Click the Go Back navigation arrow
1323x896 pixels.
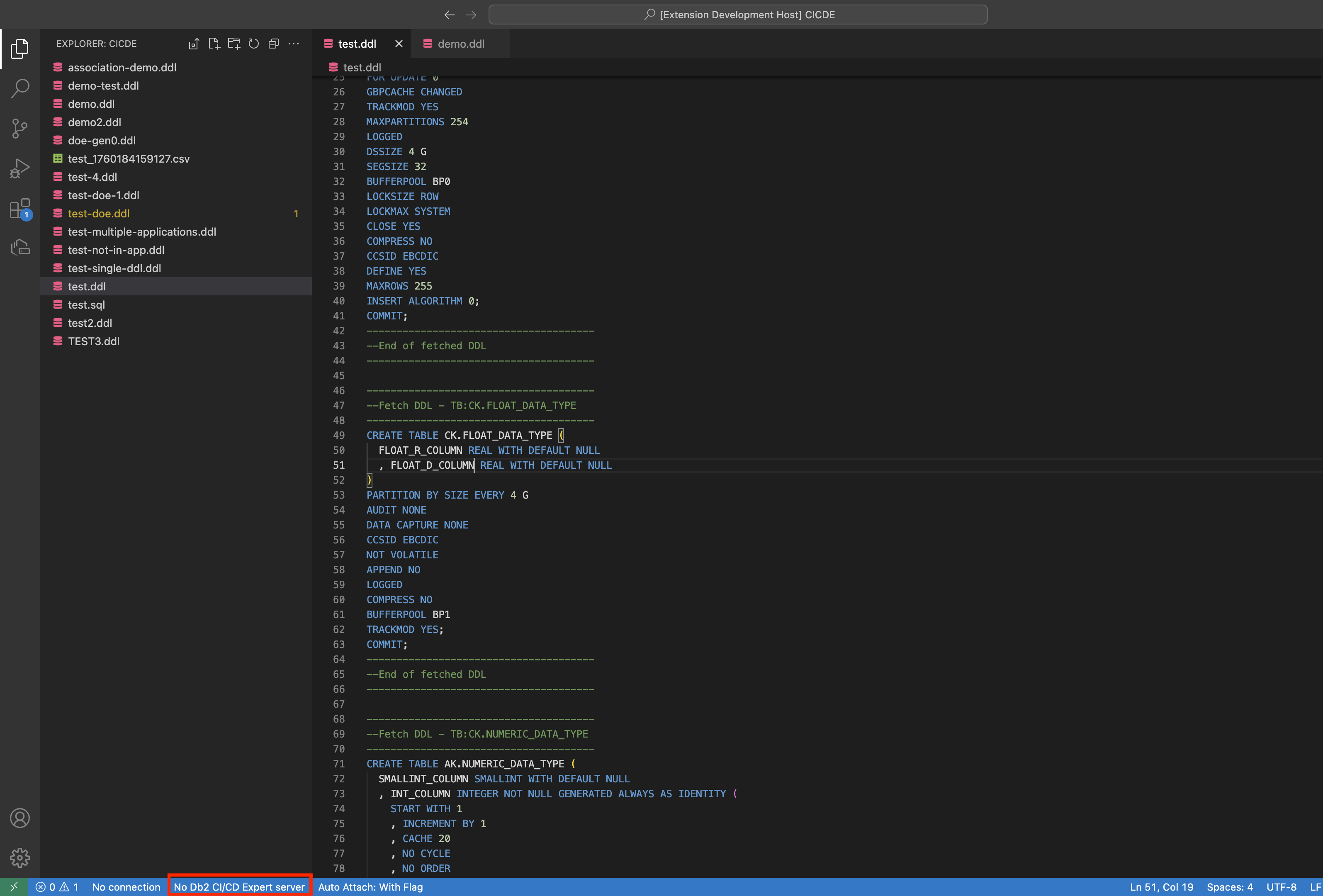tap(449, 15)
